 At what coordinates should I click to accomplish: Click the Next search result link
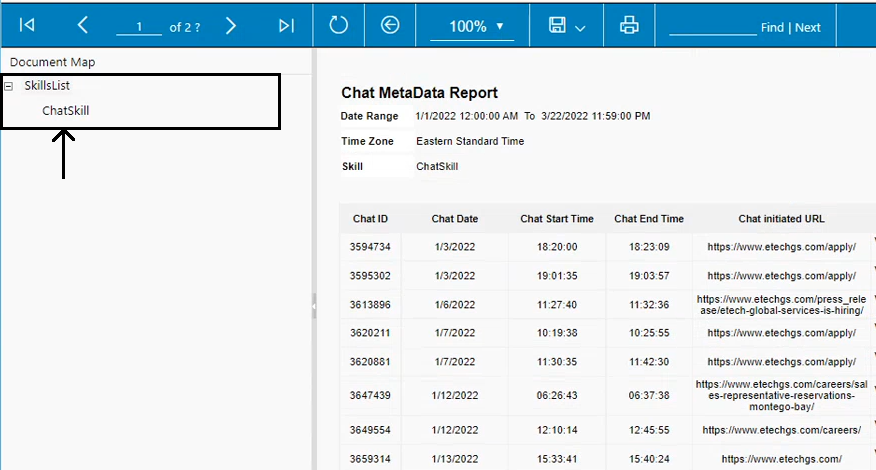[807, 28]
